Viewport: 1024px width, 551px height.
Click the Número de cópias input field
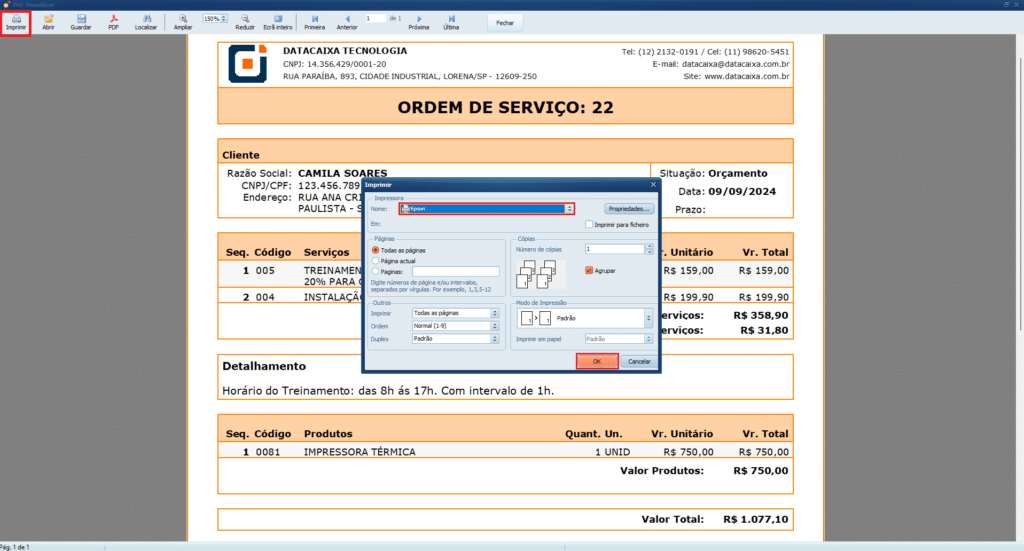point(614,249)
